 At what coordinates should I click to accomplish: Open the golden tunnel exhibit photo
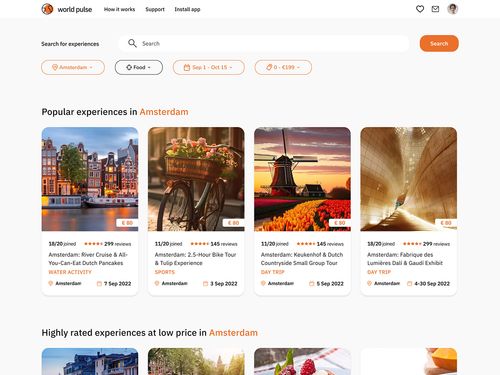(x=409, y=179)
